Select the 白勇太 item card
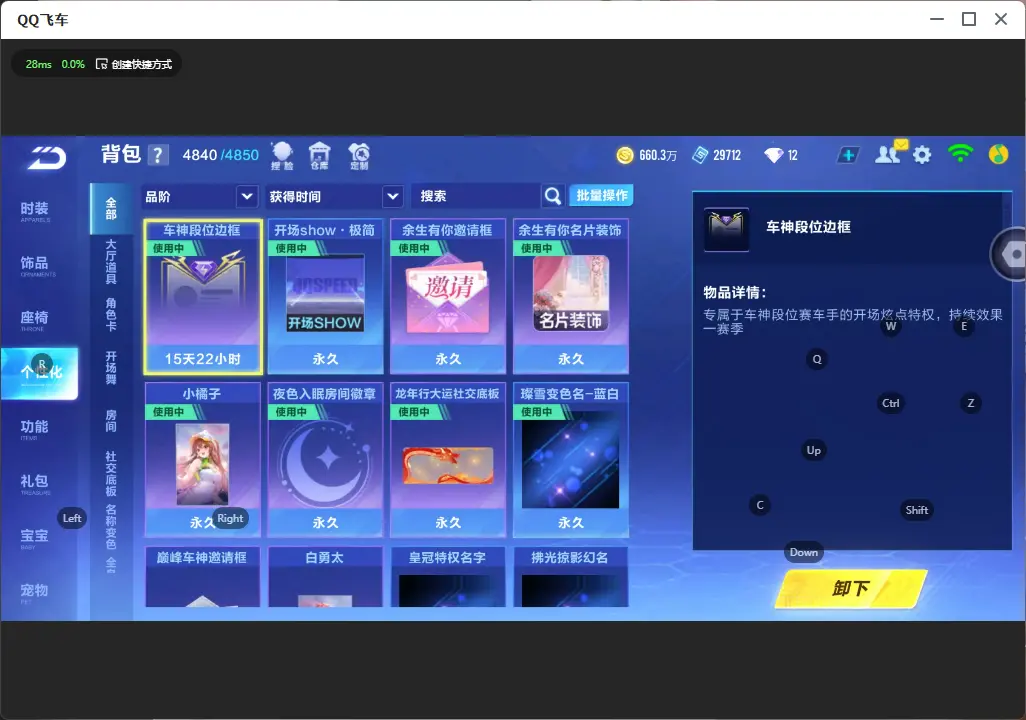Viewport: 1026px width, 720px height. pos(325,577)
